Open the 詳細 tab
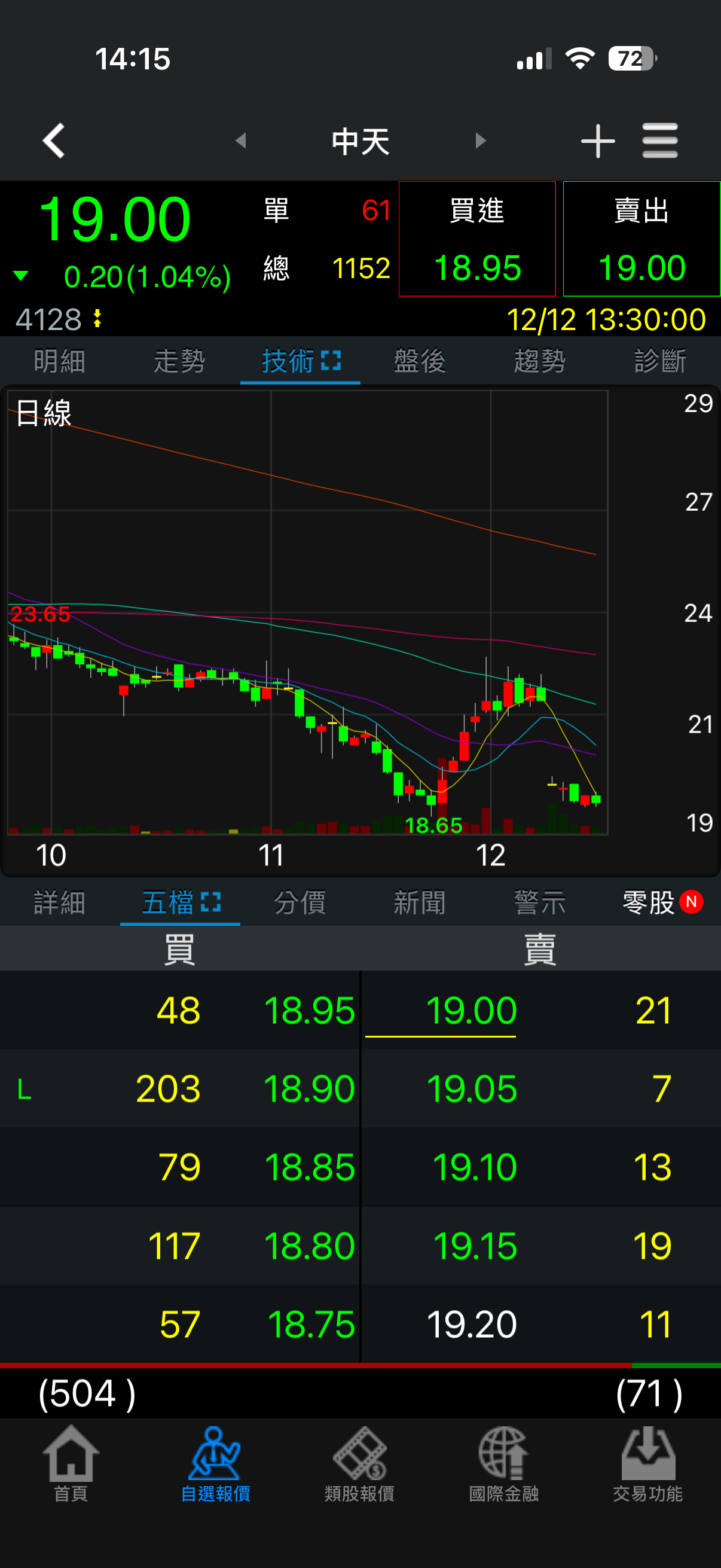The height and width of the screenshot is (1568, 721). [60, 902]
